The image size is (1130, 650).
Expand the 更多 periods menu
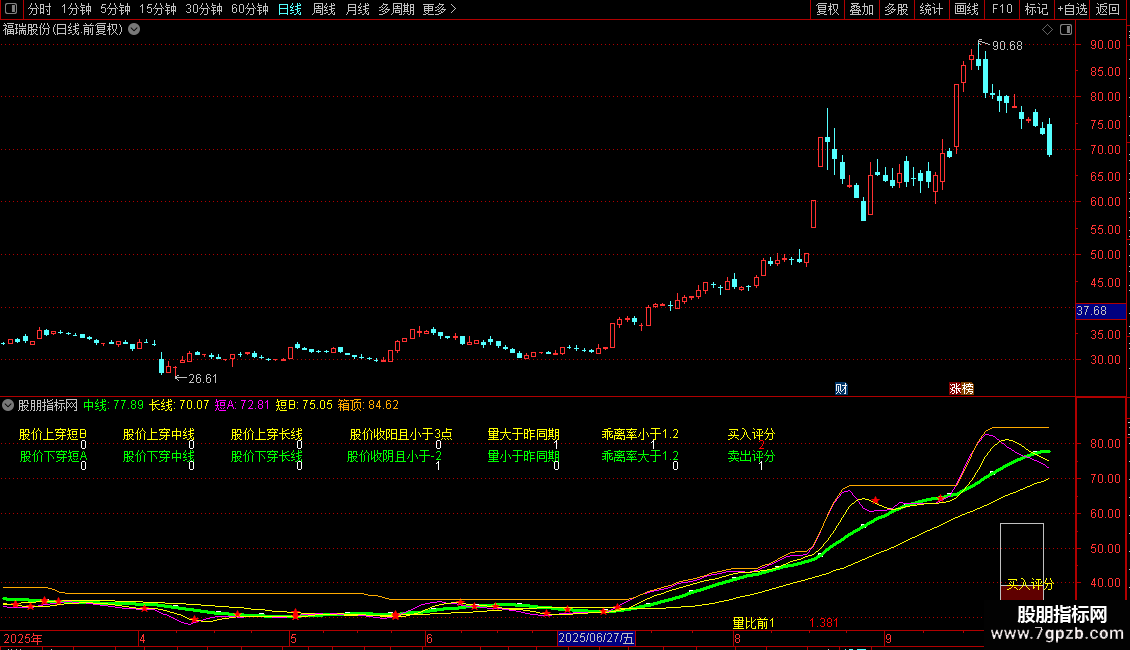coord(440,9)
